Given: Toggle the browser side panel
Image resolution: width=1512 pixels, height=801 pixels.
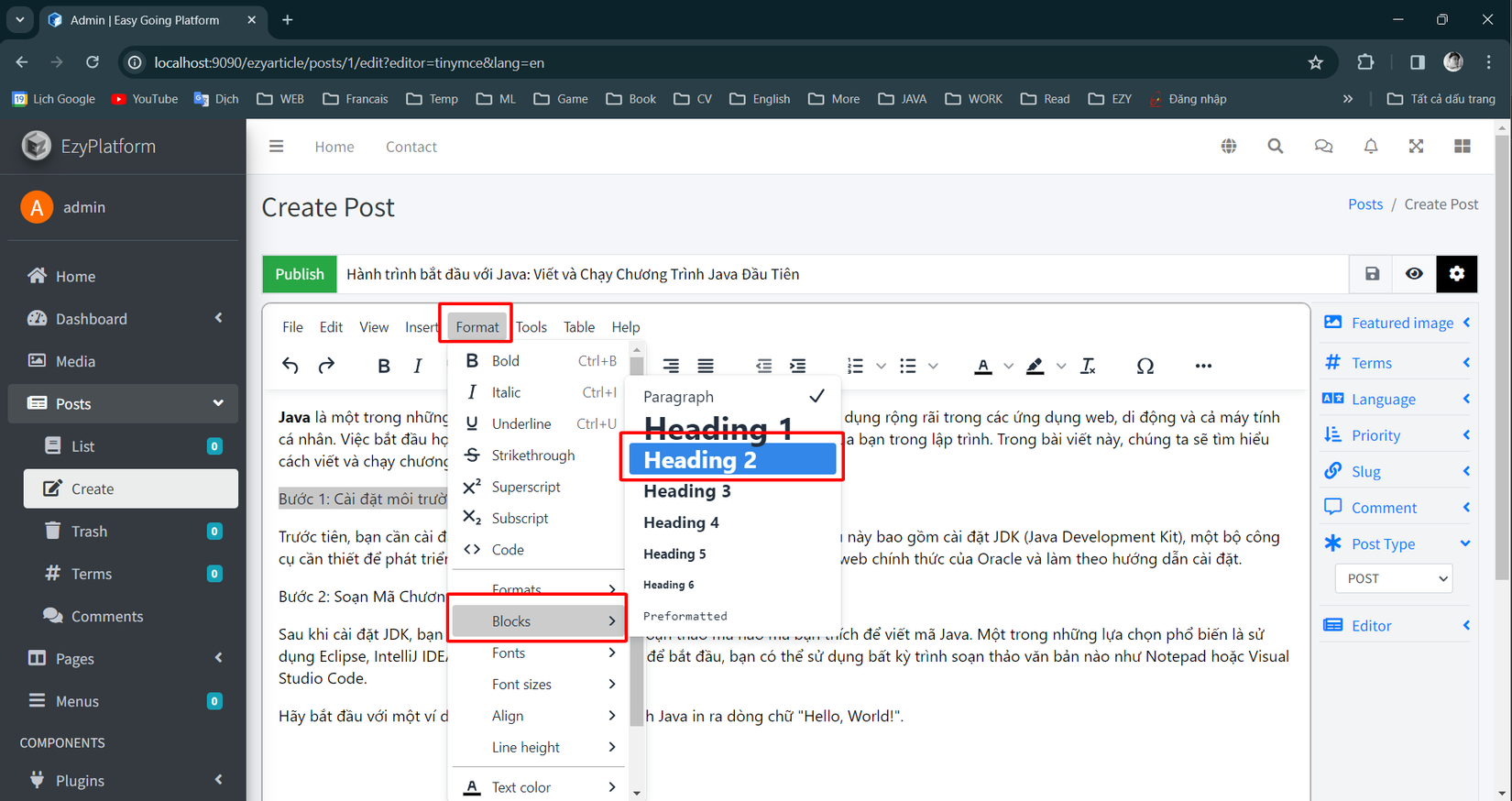Looking at the screenshot, I should [x=1418, y=62].
